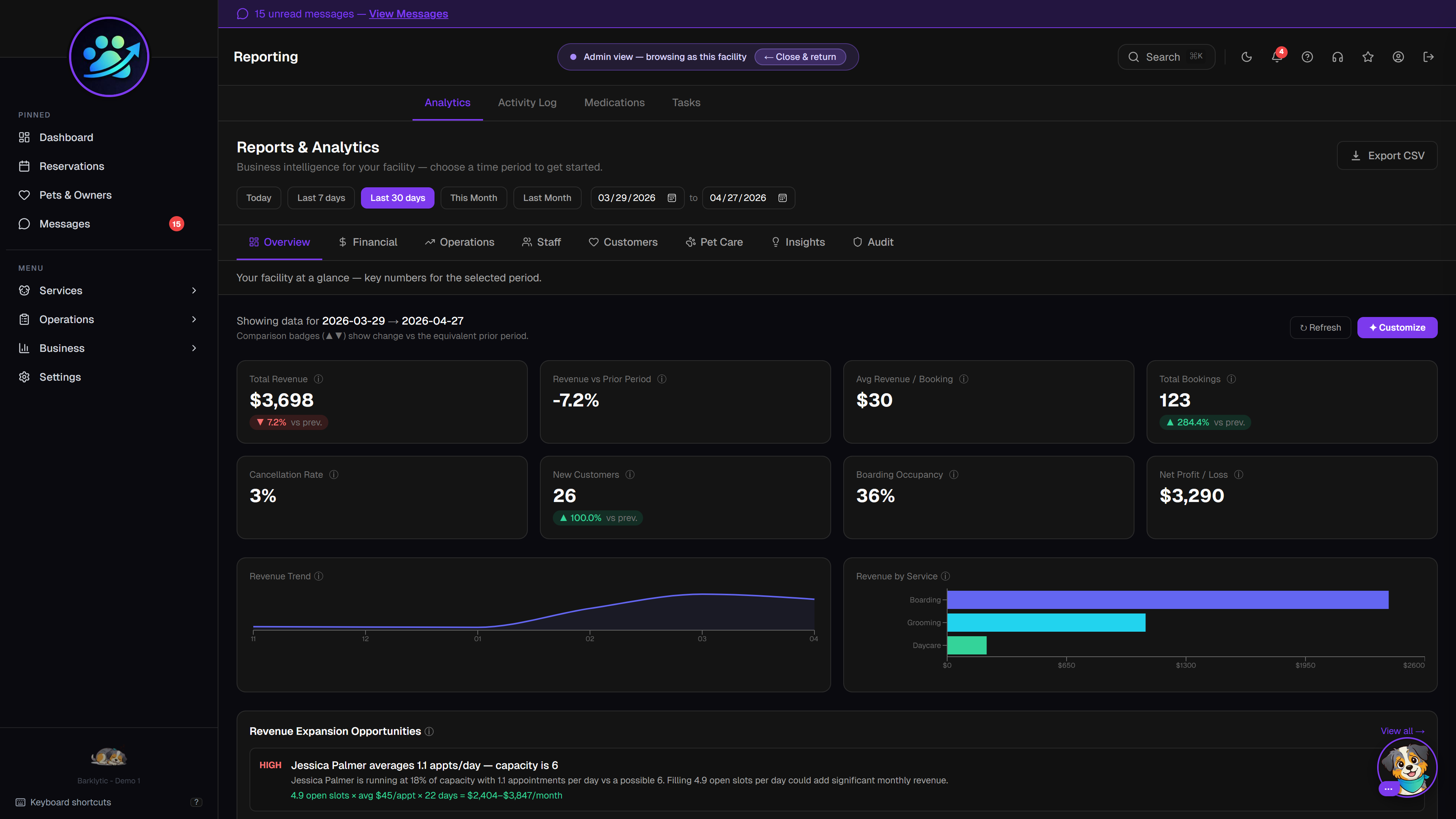
Task: Expand the Business menu
Action: point(61,348)
